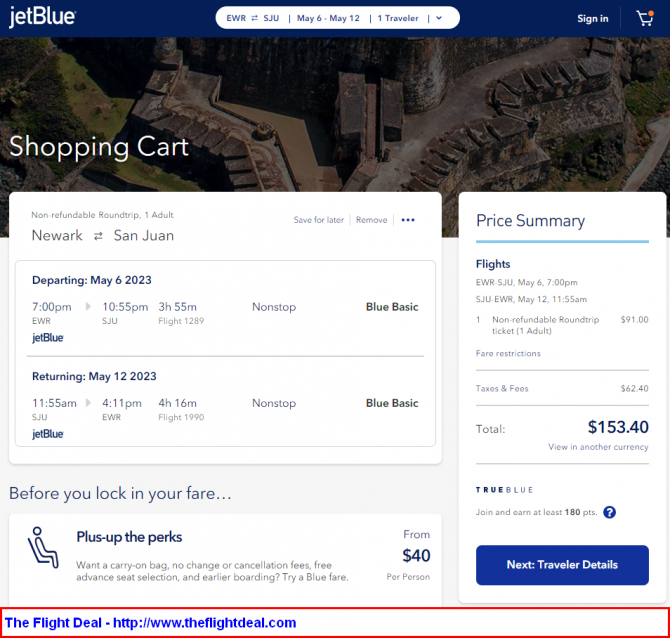This screenshot has height=638, width=670.
Task: Click the TrueBlue points help question mark
Action: click(609, 512)
